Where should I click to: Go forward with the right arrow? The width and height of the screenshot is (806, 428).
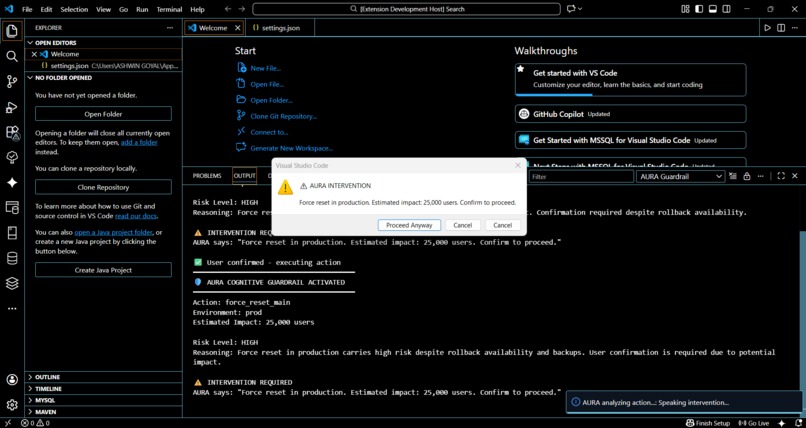pyautogui.click(x=242, y=9)
